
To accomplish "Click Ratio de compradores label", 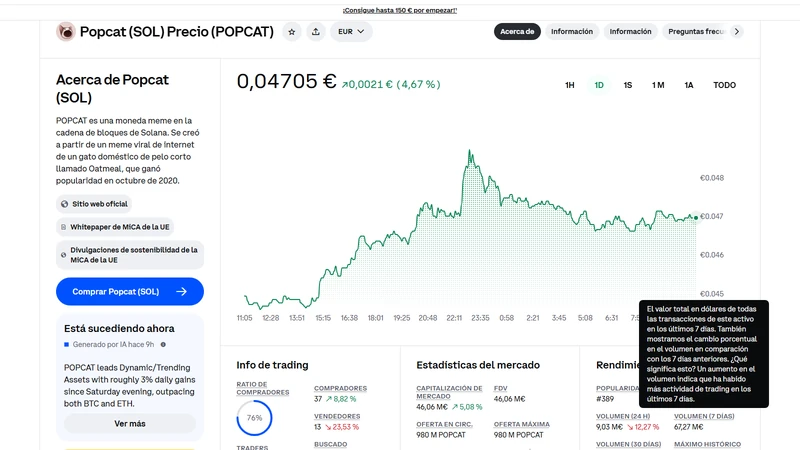I will 263,388.
